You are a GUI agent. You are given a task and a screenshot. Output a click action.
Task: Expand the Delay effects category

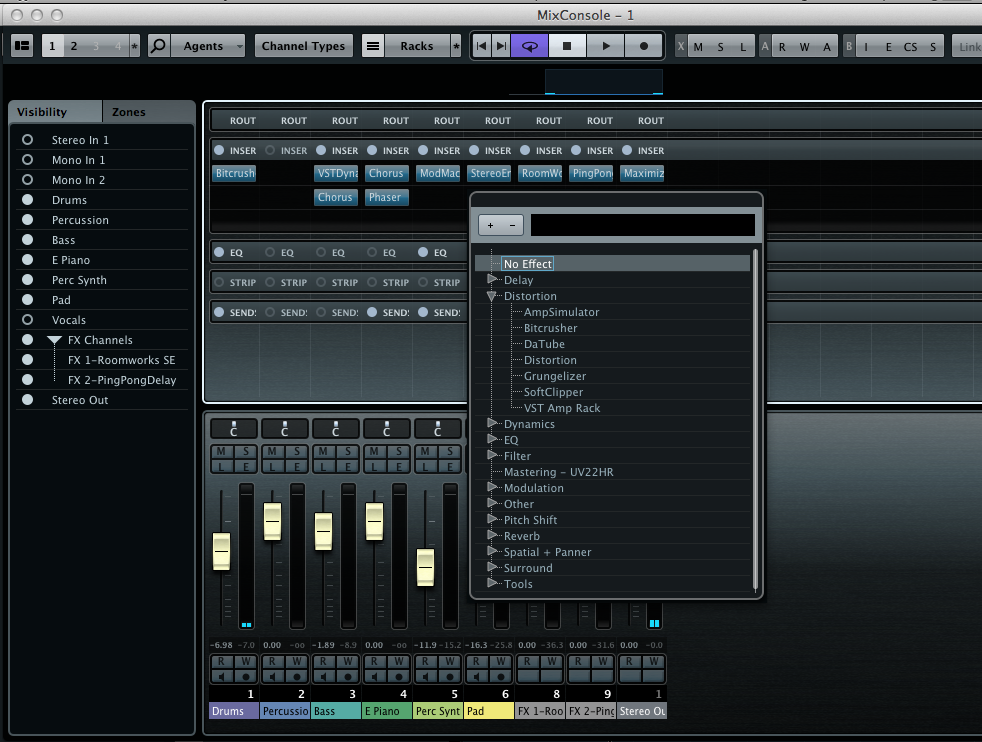492,280
